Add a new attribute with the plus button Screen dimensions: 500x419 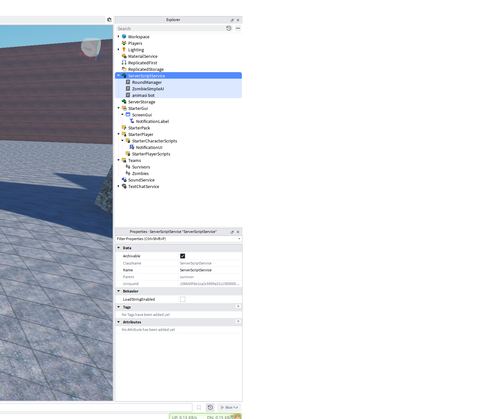(x=238, y=321)
